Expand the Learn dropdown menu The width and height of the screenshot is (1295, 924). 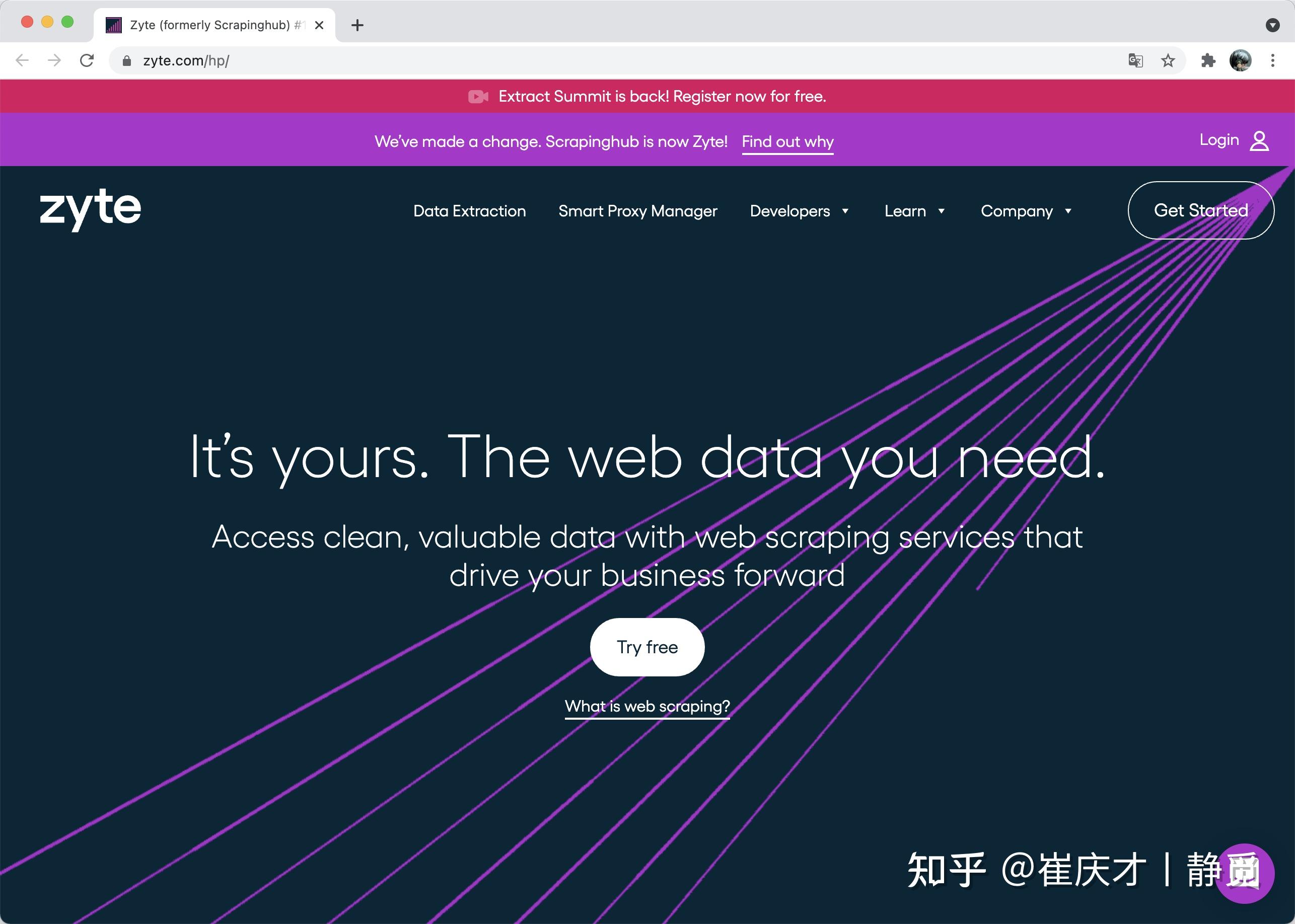[x=912, y=210]
